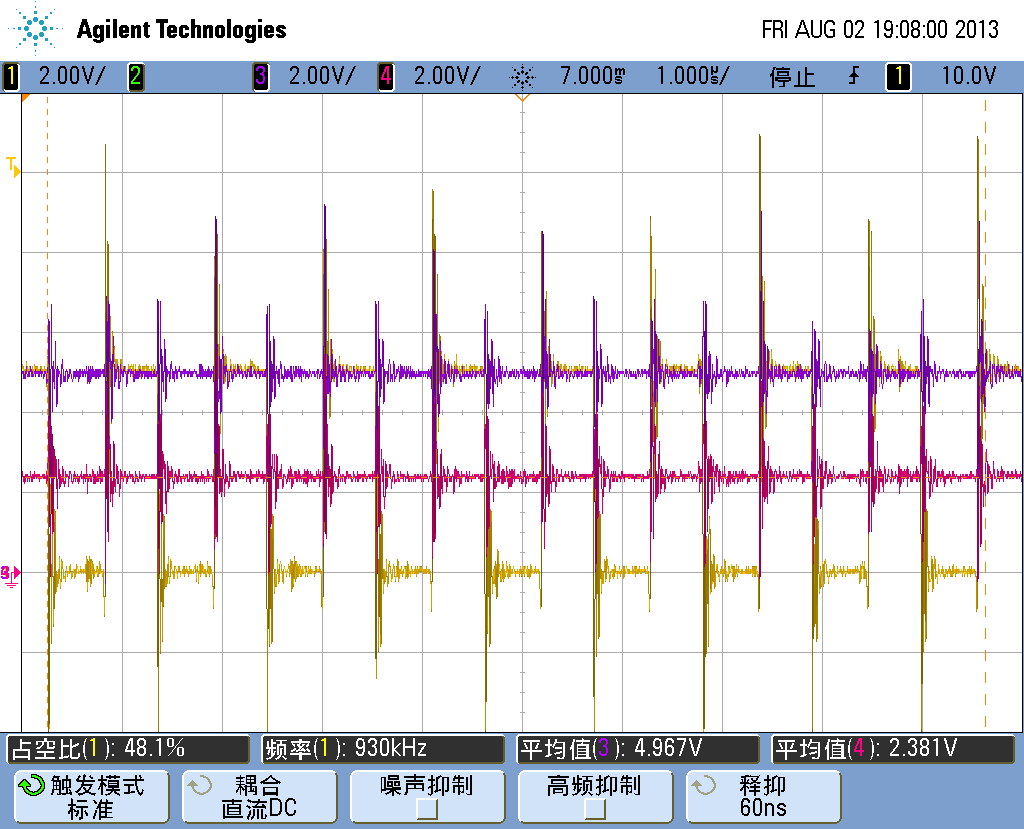Click the left orange dashed cursor line
1024x829 pixels.
tap(48, 412)
